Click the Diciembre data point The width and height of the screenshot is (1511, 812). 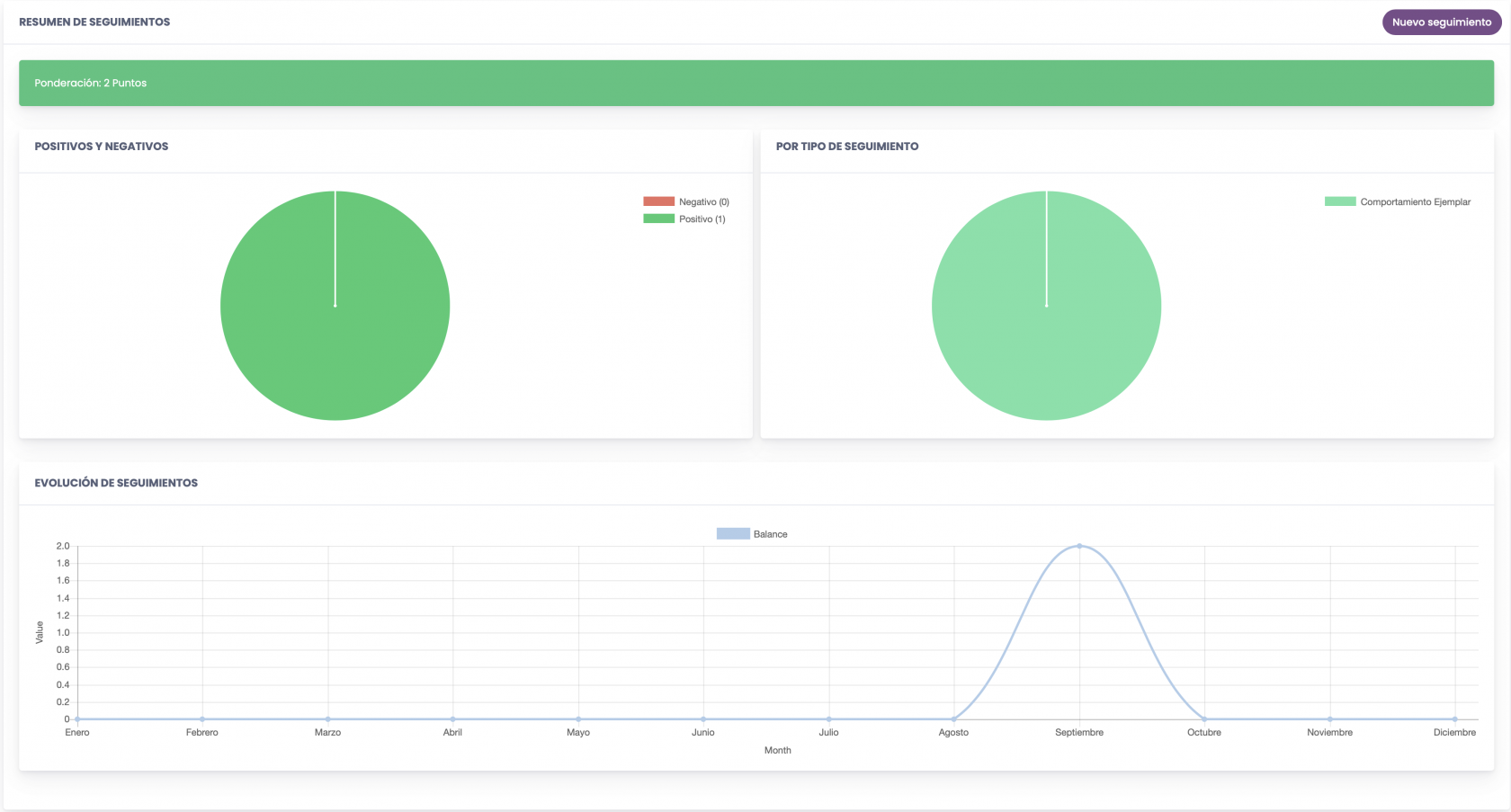pyautogui.click(x=1454, y=719)
